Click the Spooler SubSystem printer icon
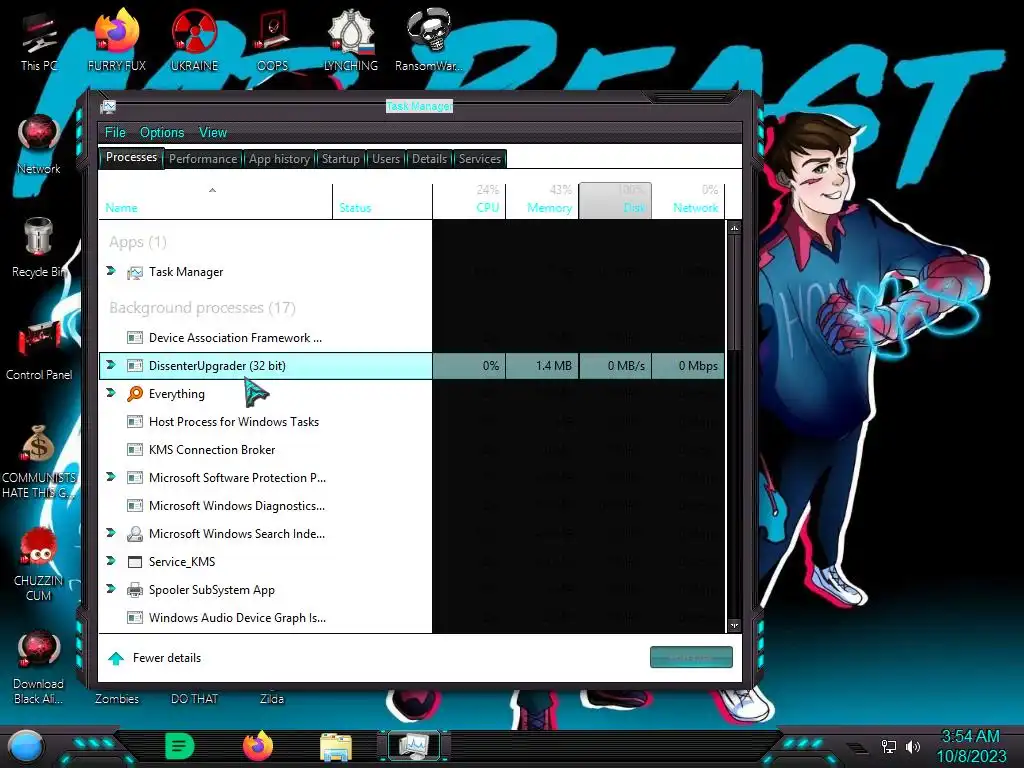The image size is (1024, 768). click(x=135, y=590)
